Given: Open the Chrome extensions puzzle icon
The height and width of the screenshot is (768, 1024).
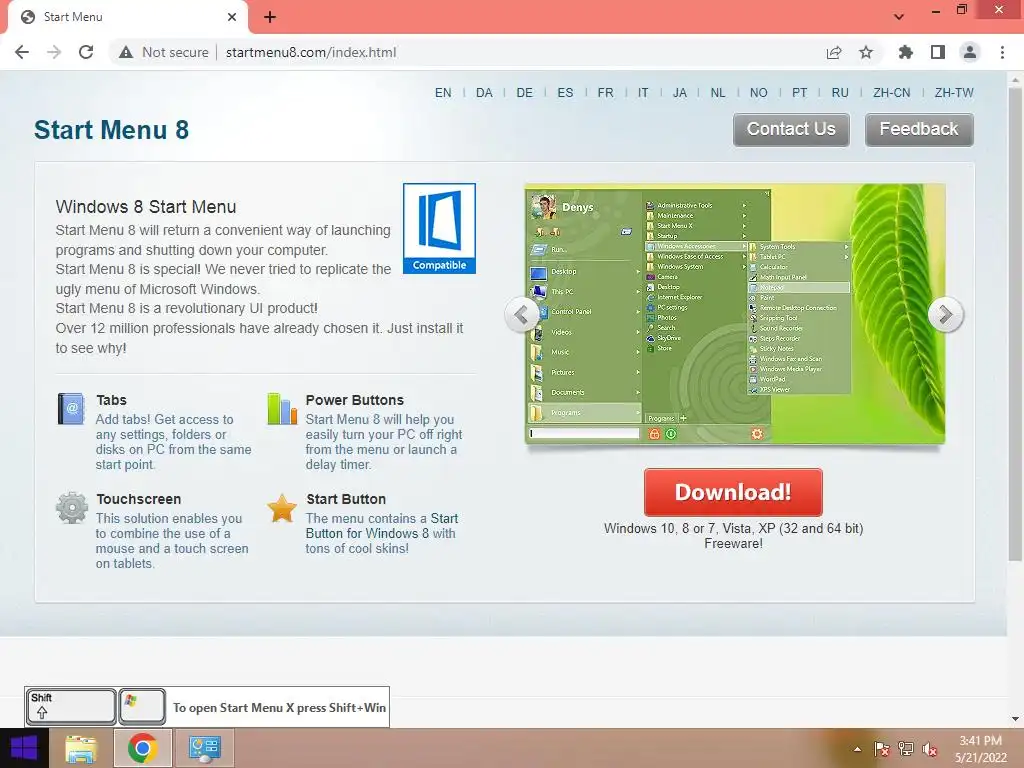Looking at the screenshot, I should (x=906, y=52).
